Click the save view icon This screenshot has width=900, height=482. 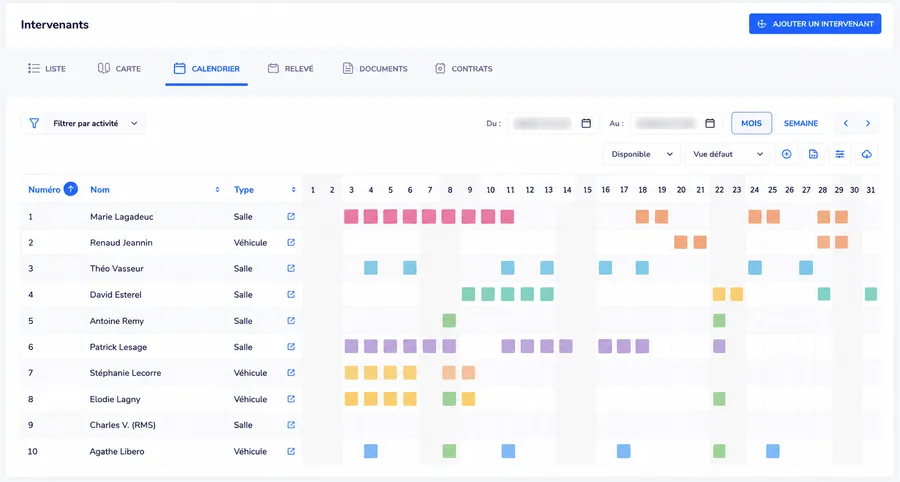813,154
